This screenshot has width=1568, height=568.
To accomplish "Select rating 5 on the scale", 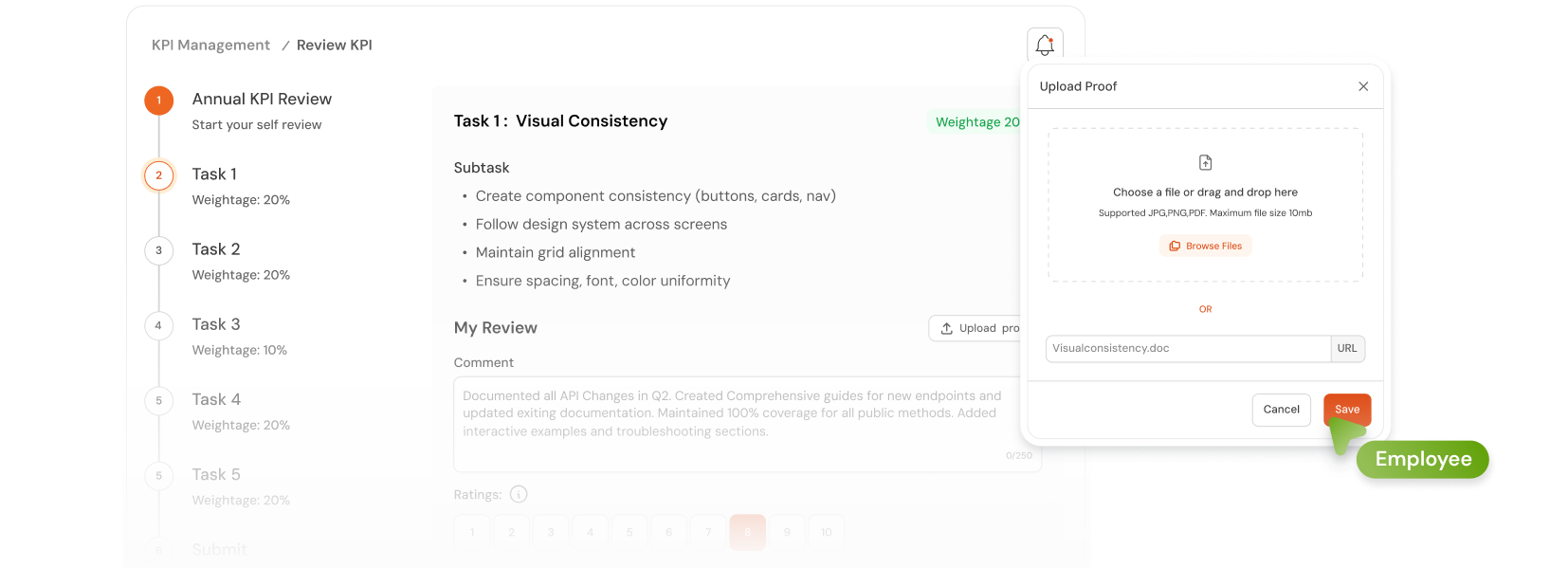I will tap(629, 532).
